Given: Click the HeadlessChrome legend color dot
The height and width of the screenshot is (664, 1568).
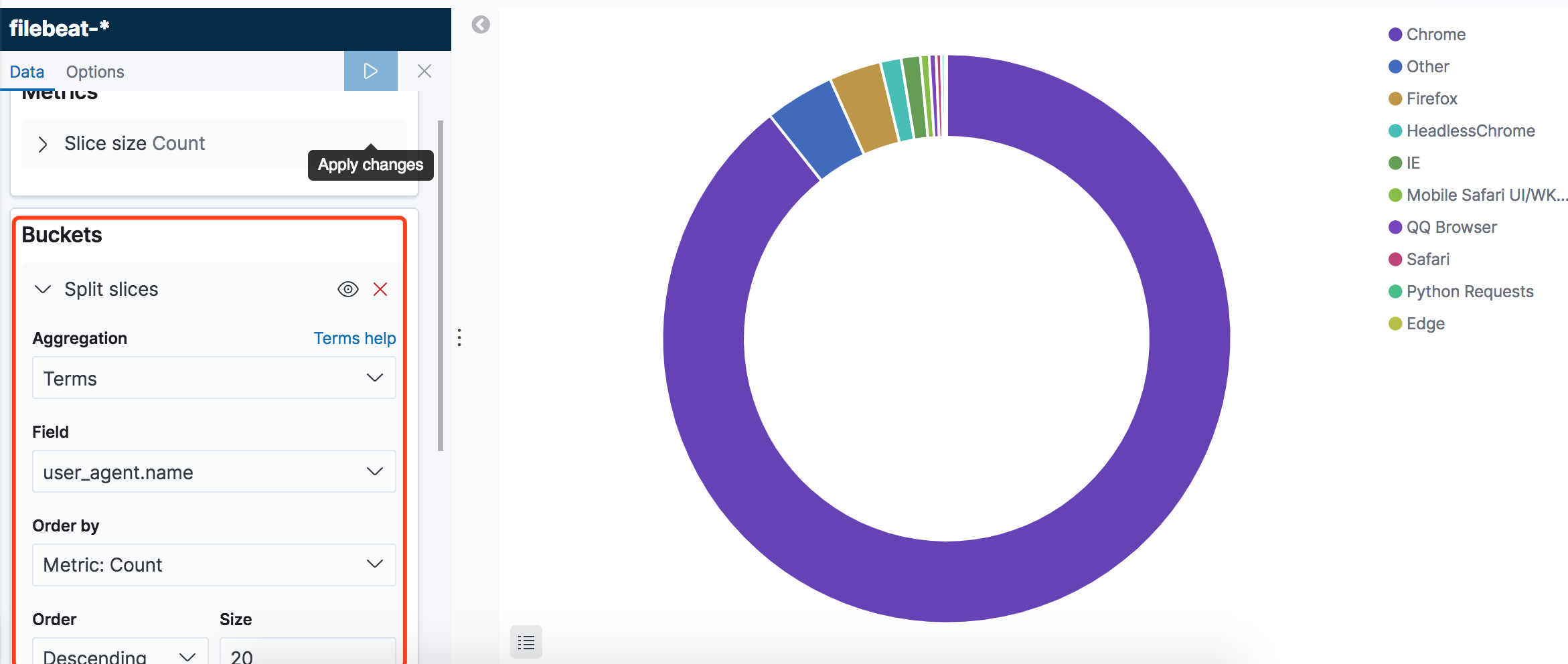Looking at the screenshot, I should [x=1395, y=131].
